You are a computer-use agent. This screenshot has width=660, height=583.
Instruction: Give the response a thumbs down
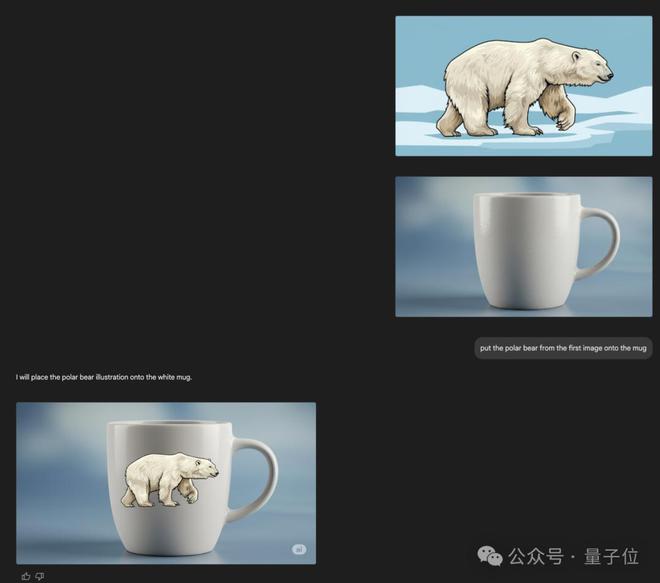pyautogui.click(x=40, y=576)
